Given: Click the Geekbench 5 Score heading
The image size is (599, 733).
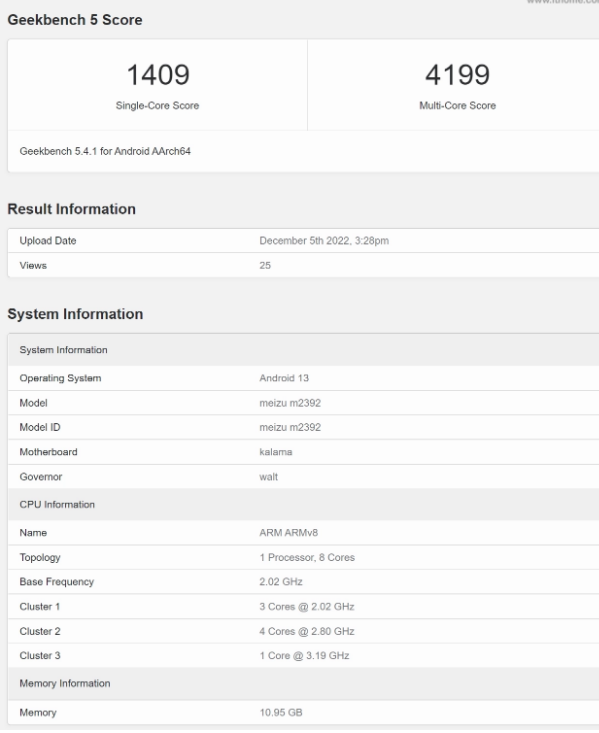Looking at the screenshot, I should [x=75, y=20].
